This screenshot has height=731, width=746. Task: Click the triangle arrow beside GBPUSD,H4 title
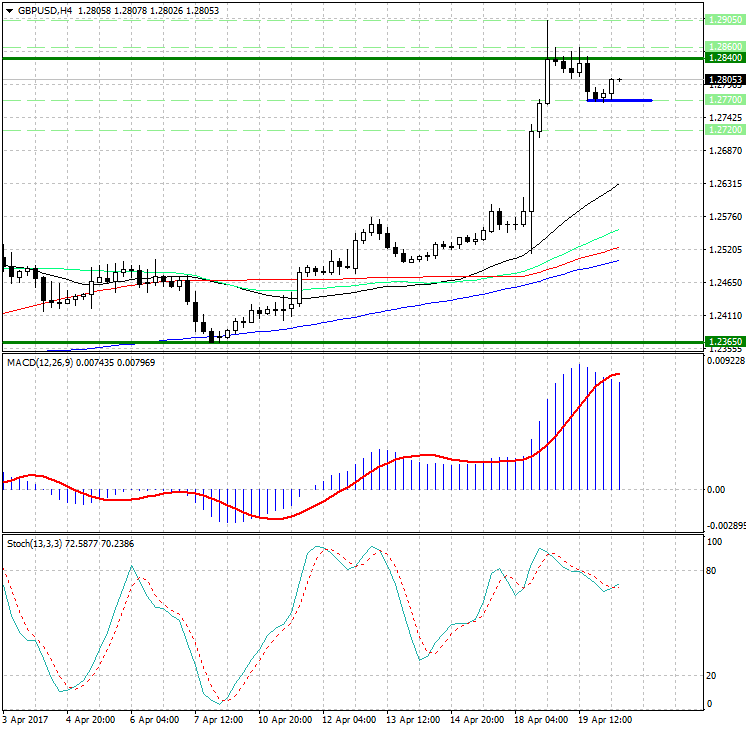tap(9, 10)
